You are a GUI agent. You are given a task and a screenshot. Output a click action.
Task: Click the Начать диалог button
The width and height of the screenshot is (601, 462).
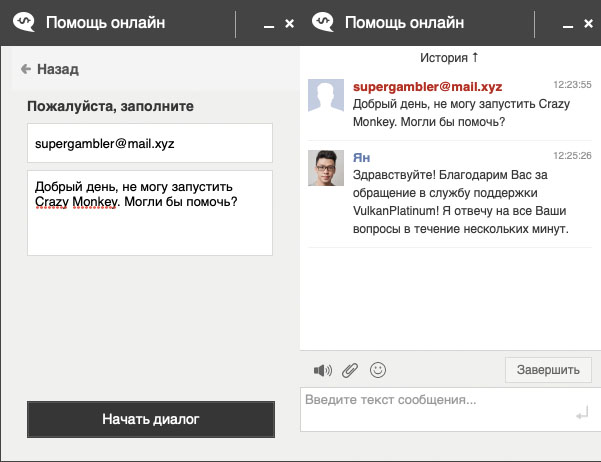(x=150, y=419)
